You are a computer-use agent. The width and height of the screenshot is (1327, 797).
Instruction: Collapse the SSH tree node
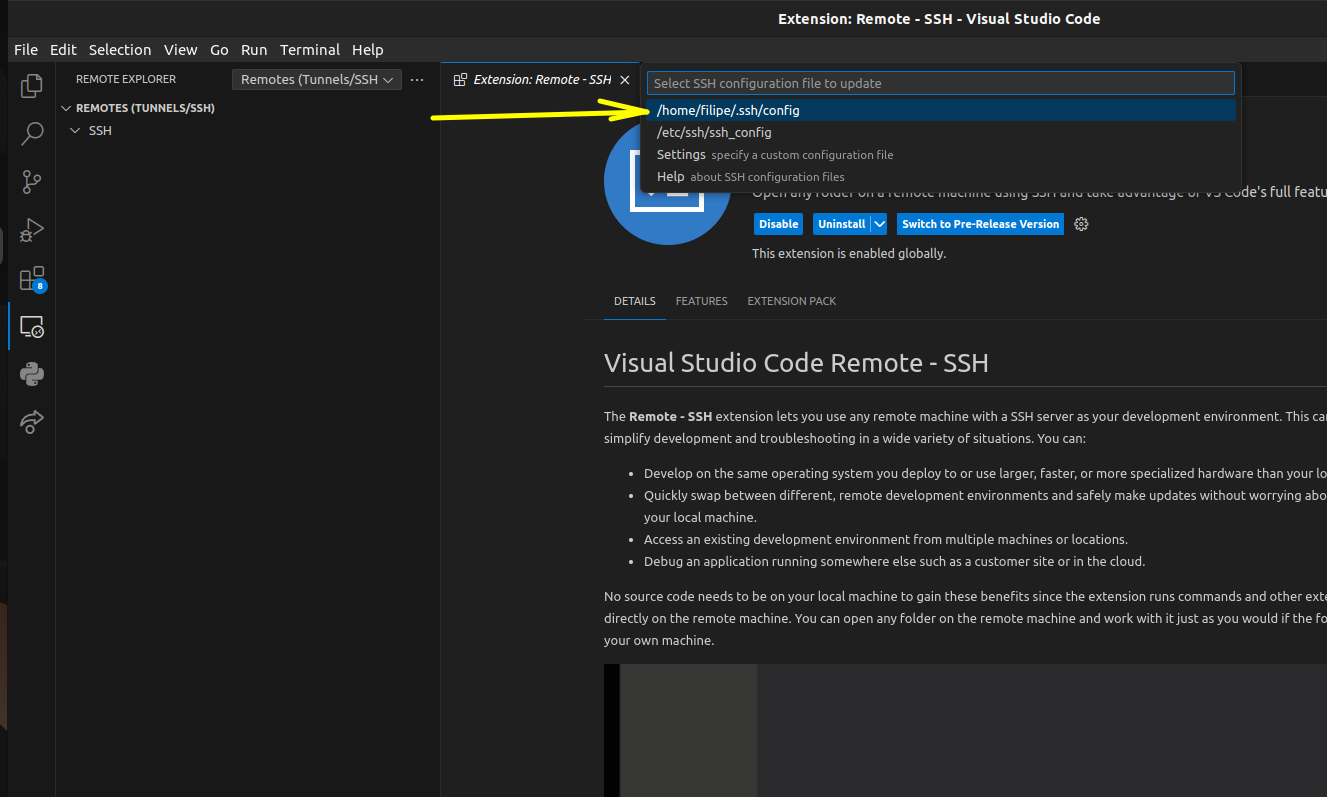pos(75,131)
